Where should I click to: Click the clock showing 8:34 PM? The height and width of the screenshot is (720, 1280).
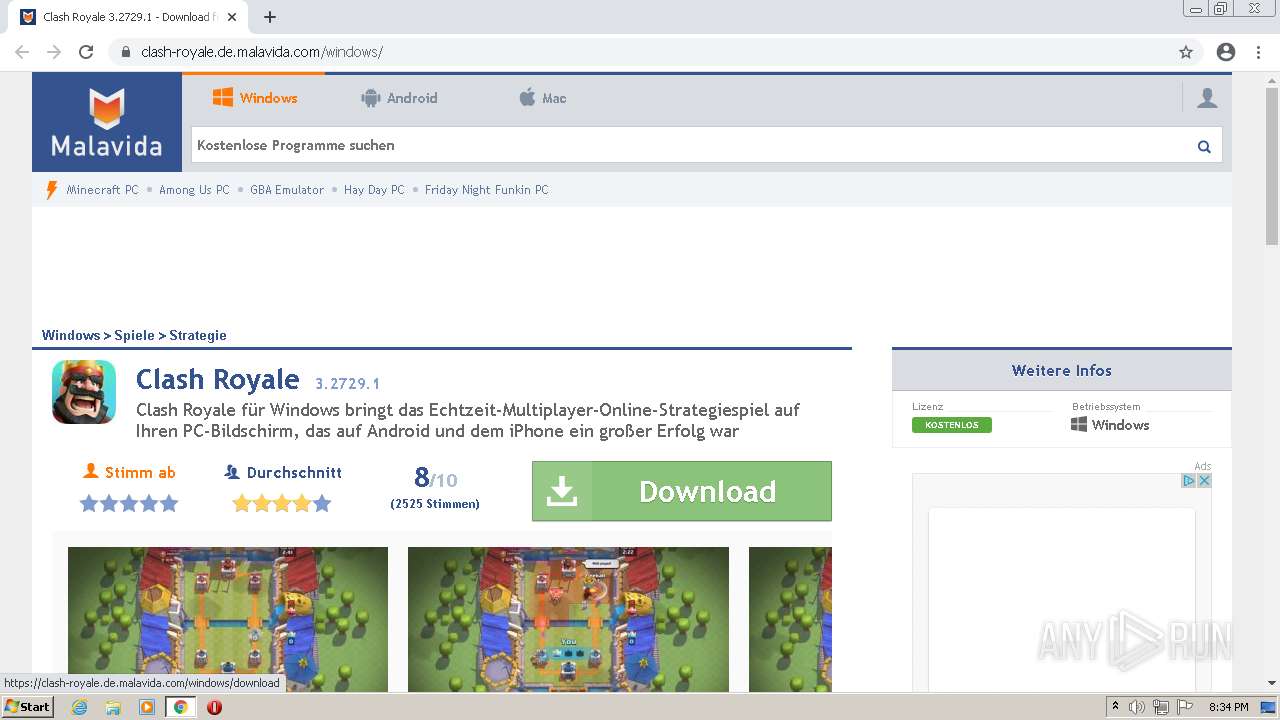click(1228, 707)
